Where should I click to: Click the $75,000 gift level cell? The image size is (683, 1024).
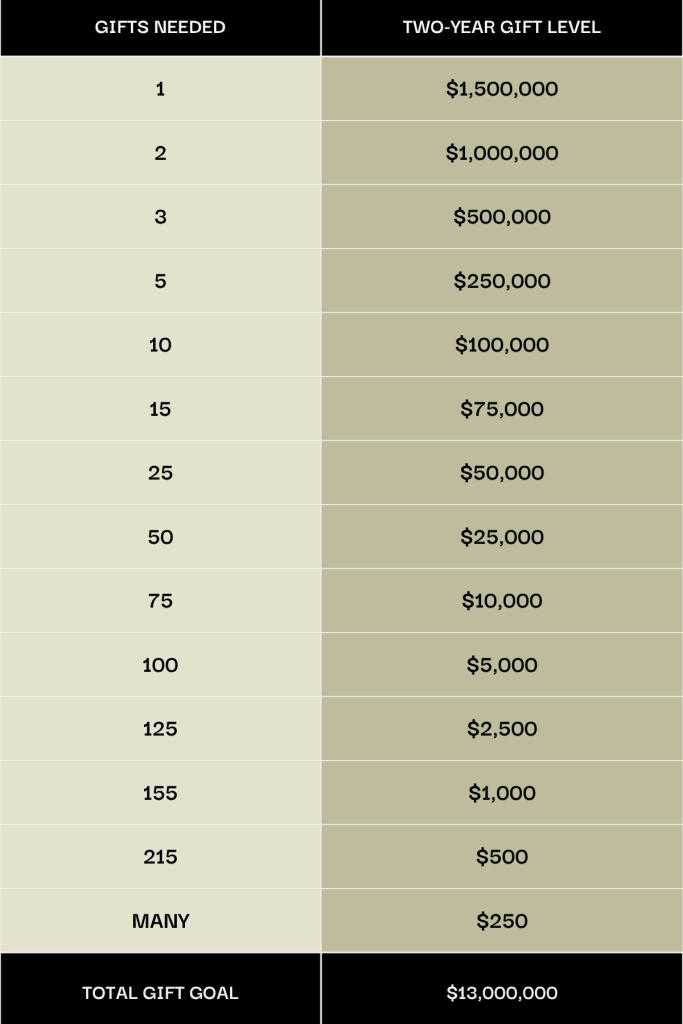501,409
